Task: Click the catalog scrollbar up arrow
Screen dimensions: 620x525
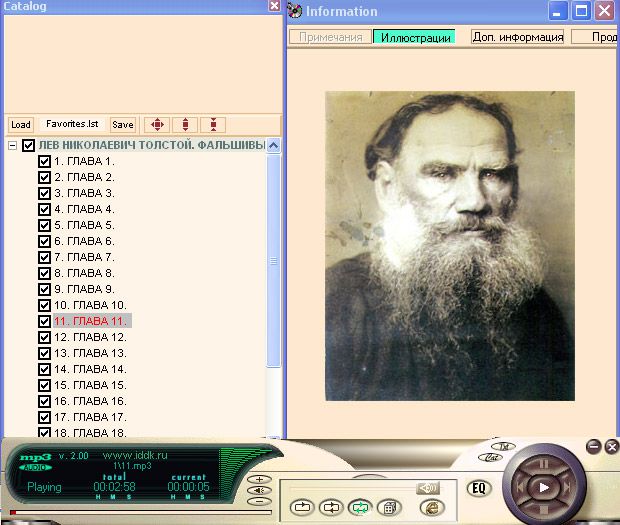Action: click(x=274, y=145)
